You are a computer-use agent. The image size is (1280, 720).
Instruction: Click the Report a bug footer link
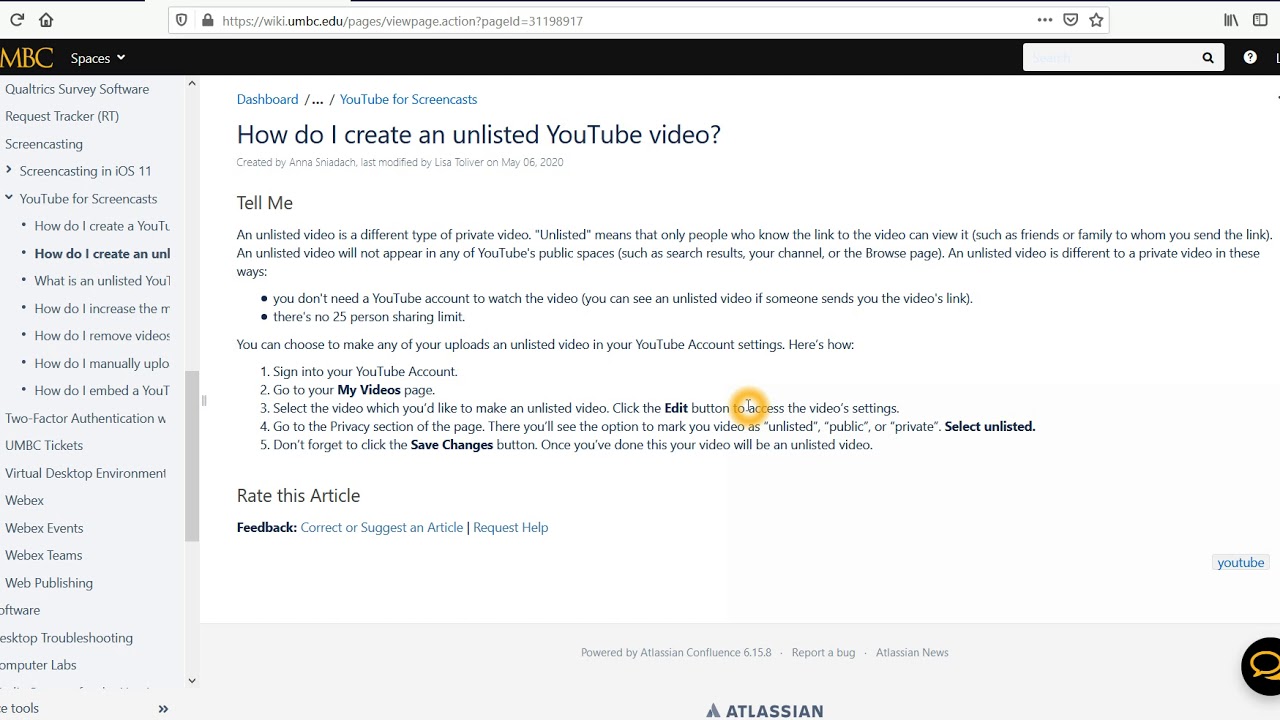(x=824, y=652)
